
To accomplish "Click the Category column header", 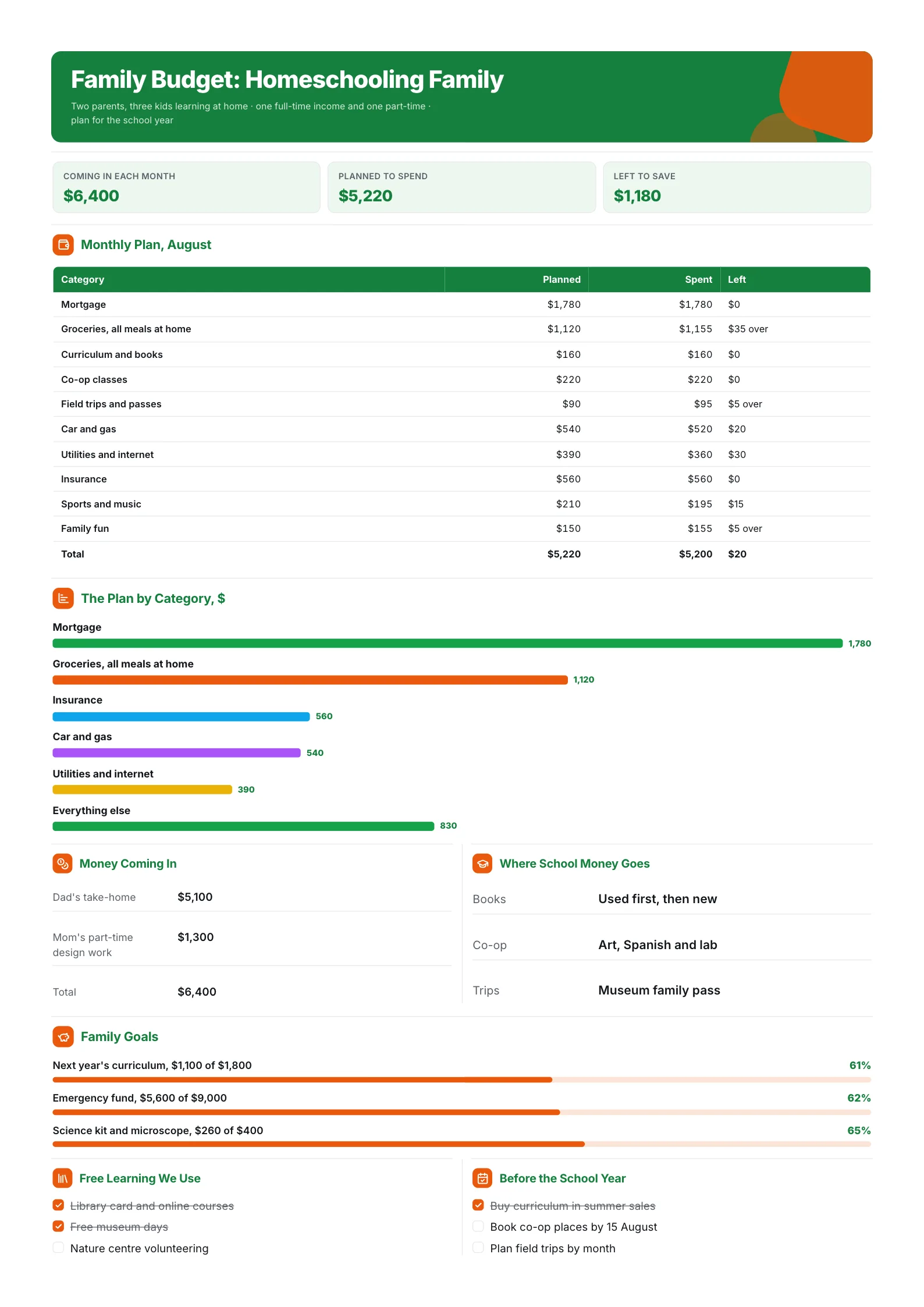I will [x=249, y=280].
